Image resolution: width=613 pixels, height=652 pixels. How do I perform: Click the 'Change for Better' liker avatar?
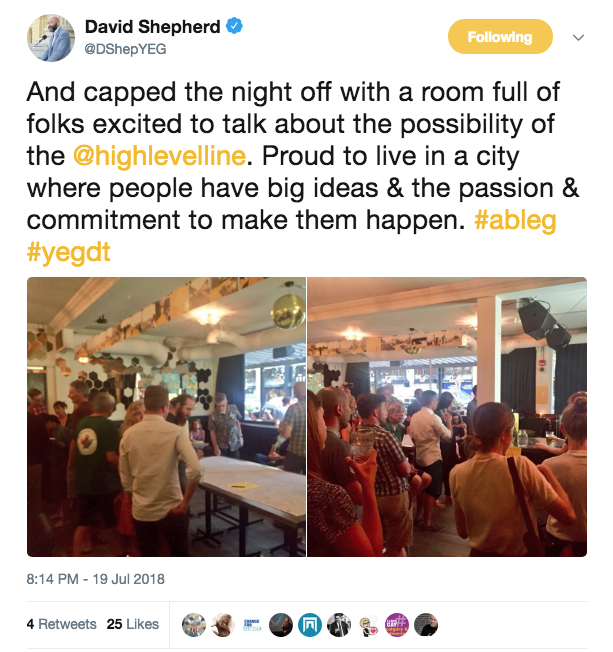click(x=252, y=624)
